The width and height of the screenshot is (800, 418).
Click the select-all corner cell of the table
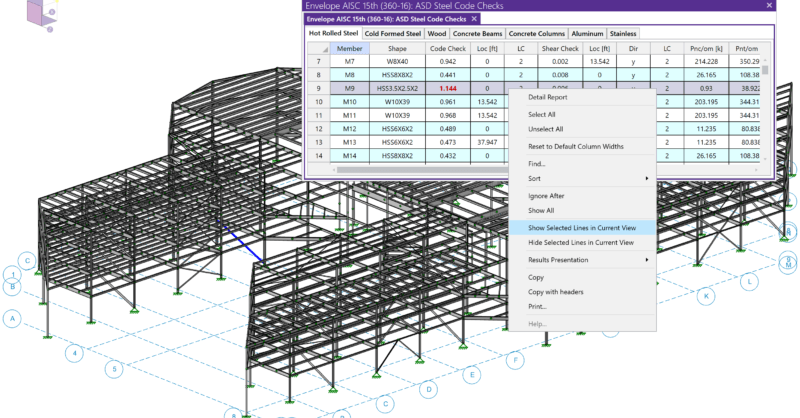(x=318, y=48)
